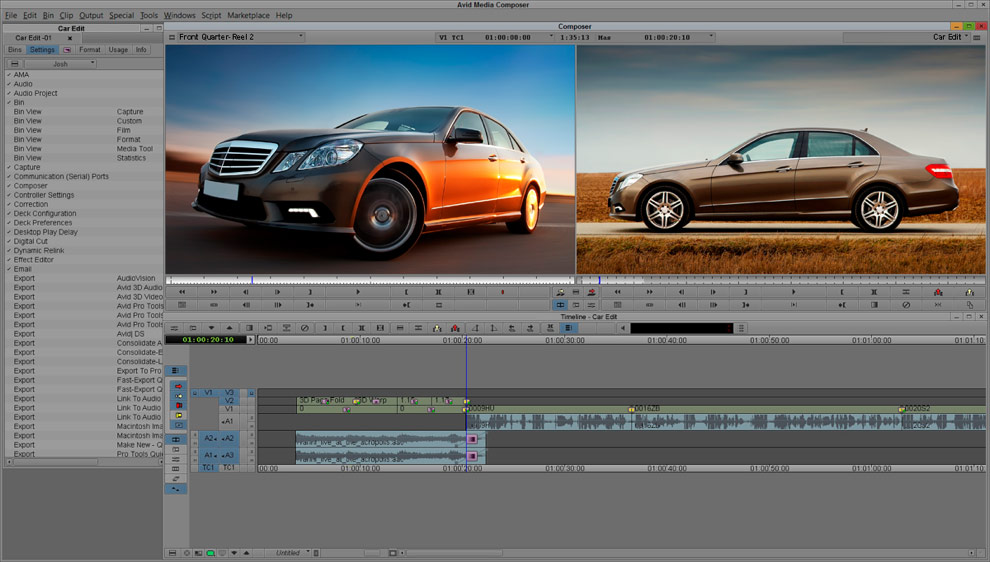Click the red Overwrite Trim tool icon
This screenshot has width=990, height=562.
coord(178,405)
